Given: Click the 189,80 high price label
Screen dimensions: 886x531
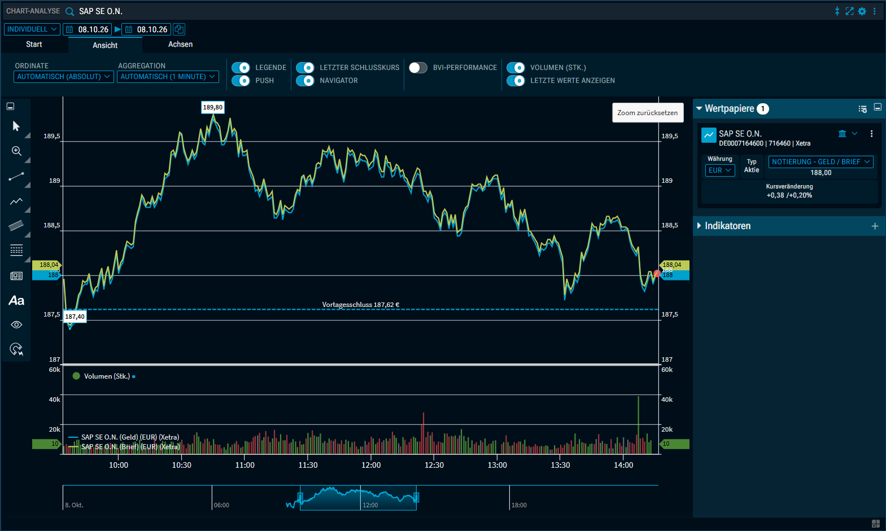Looking at the screenshot, I should point(212,107).
